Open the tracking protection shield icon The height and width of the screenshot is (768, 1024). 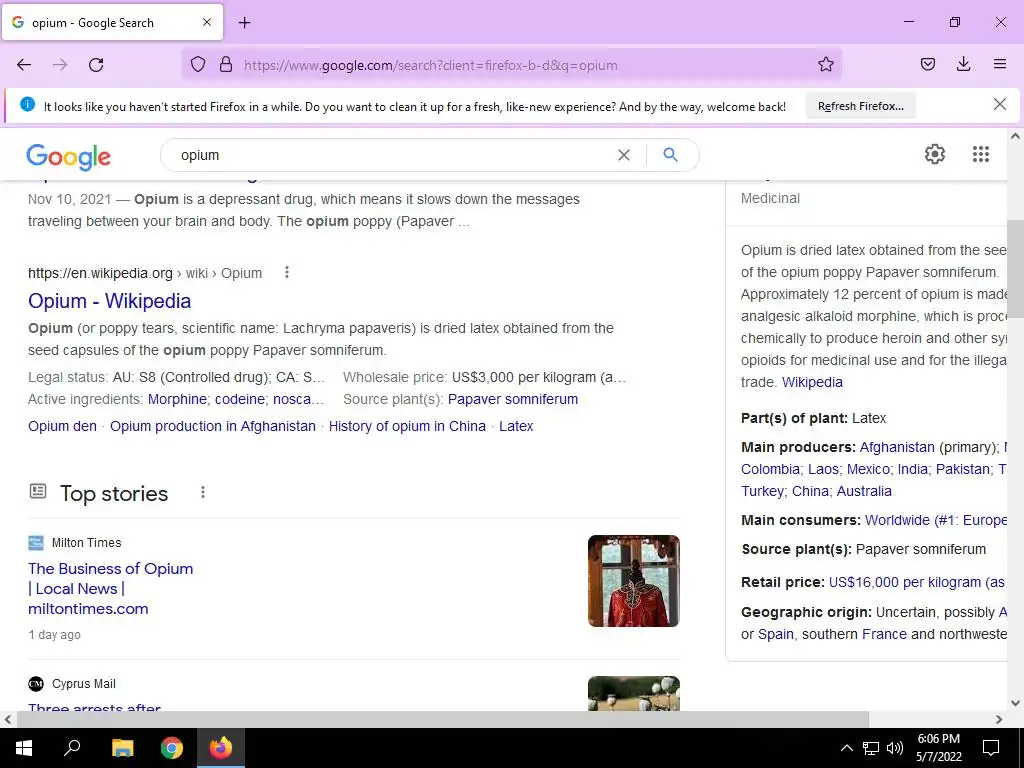[198, 65]
